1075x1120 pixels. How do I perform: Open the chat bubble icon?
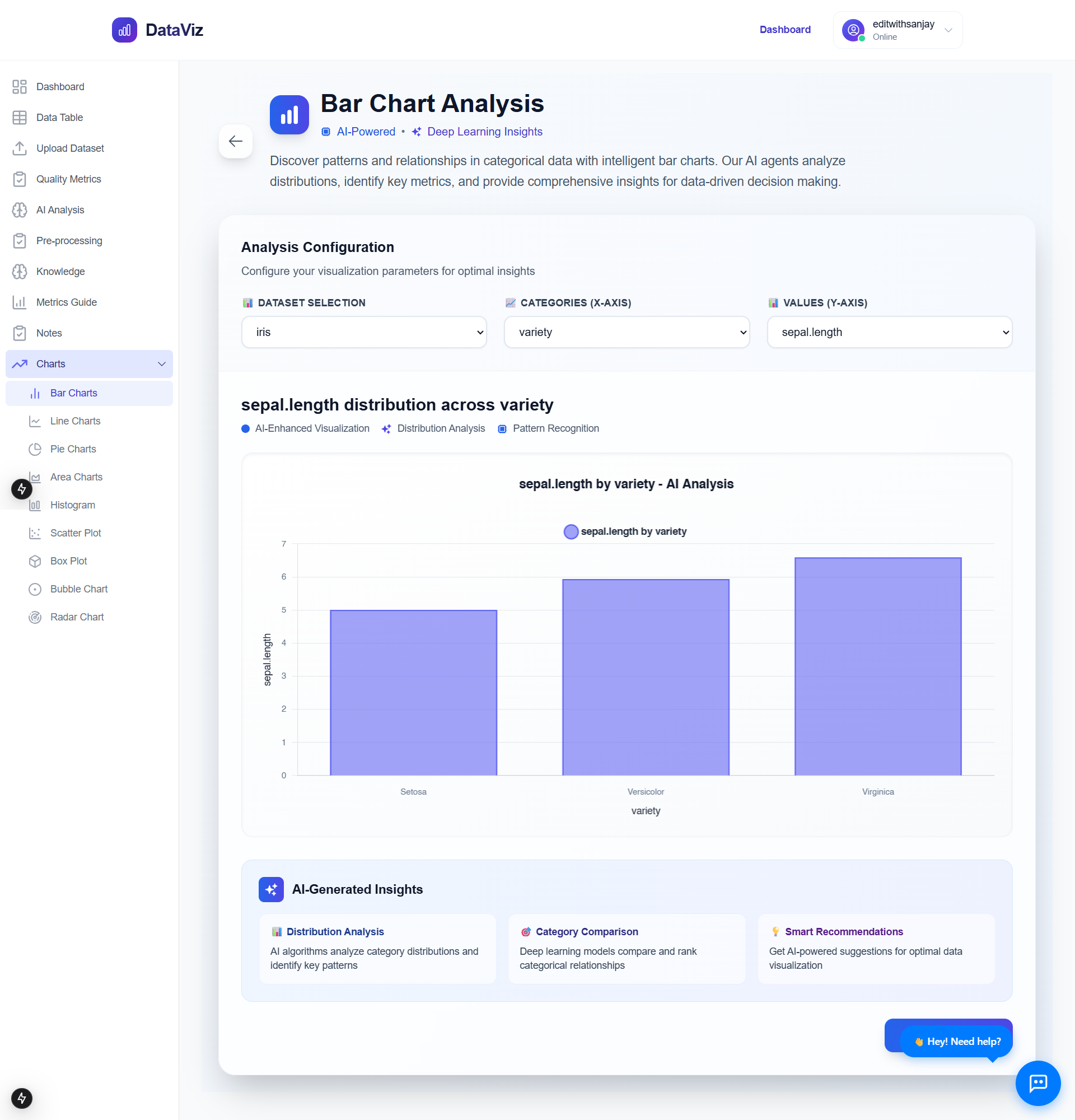pyautogui.click(x=1037, y=1082)
